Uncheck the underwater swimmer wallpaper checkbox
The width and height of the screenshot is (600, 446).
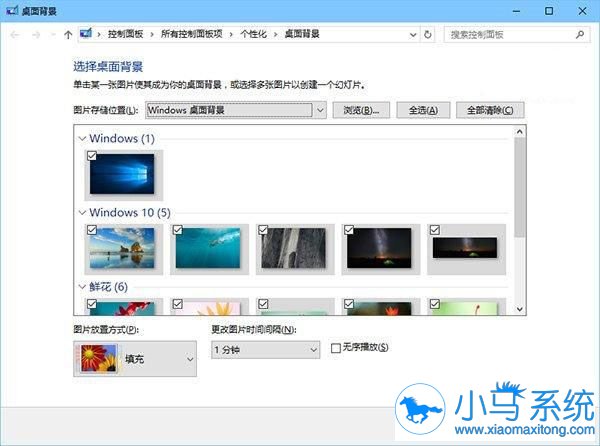coord(178,230)
